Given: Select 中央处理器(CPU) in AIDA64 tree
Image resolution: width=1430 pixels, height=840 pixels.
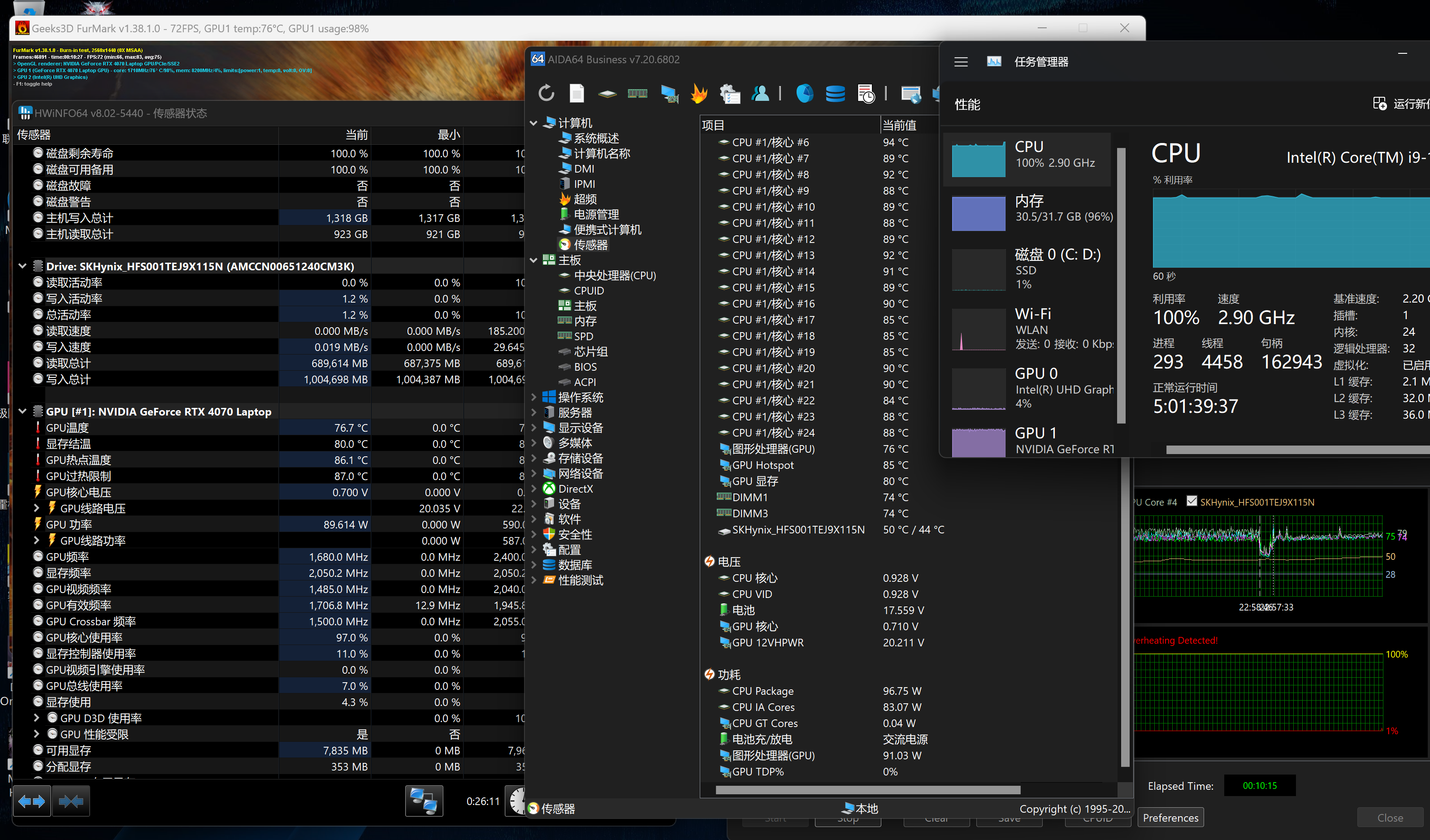Looking at the screenshot, I should coord(615,275).
